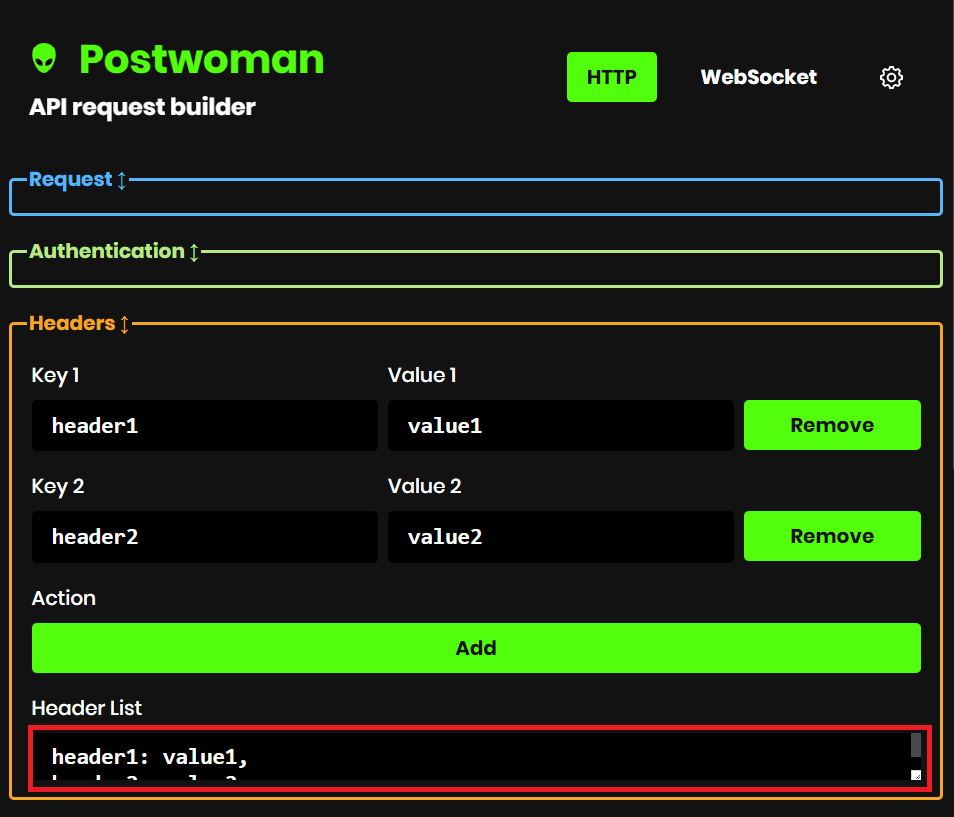Switch to the WebSocket tab
The image size is (954, 817).
(x=759, y=77)
